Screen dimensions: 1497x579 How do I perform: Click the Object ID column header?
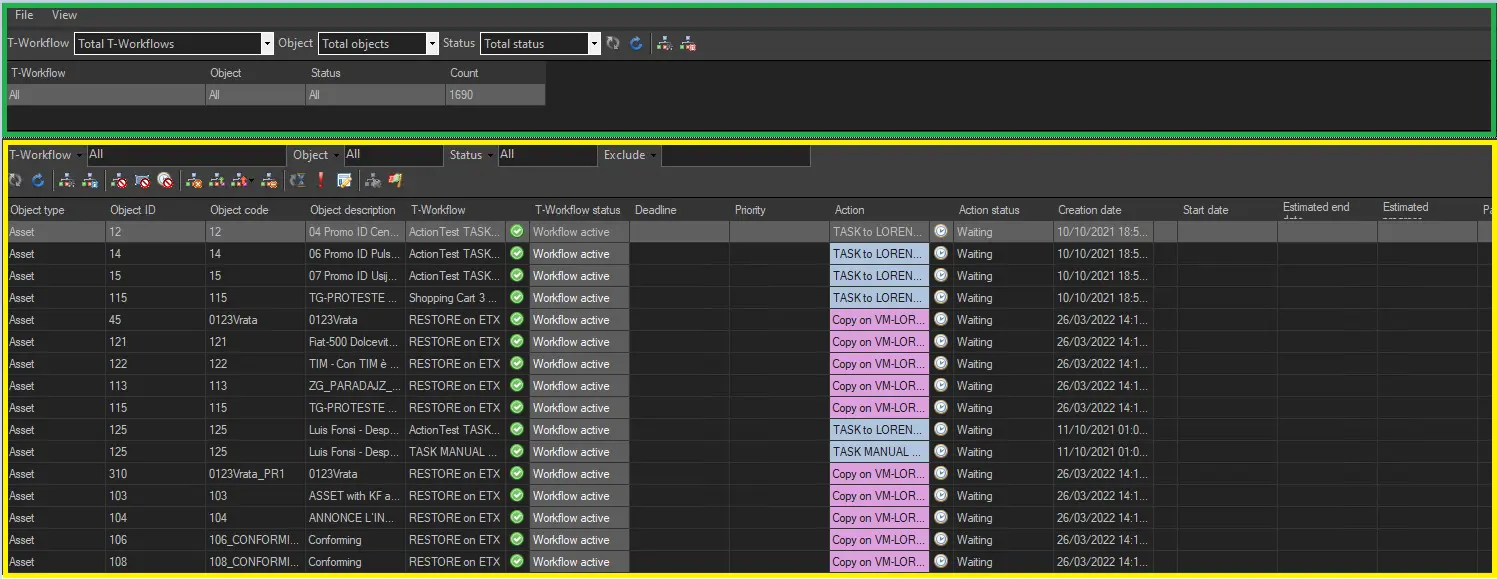coord(133,210)
